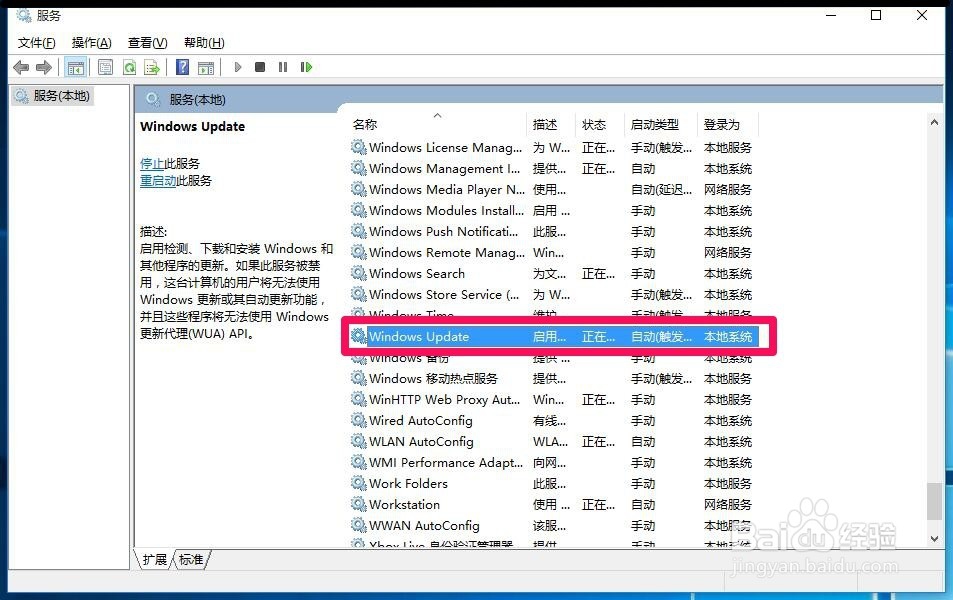Viewport: 953px width, 600px height.
Task: Open the Properties toolbar icon
Action: [105, 67]
